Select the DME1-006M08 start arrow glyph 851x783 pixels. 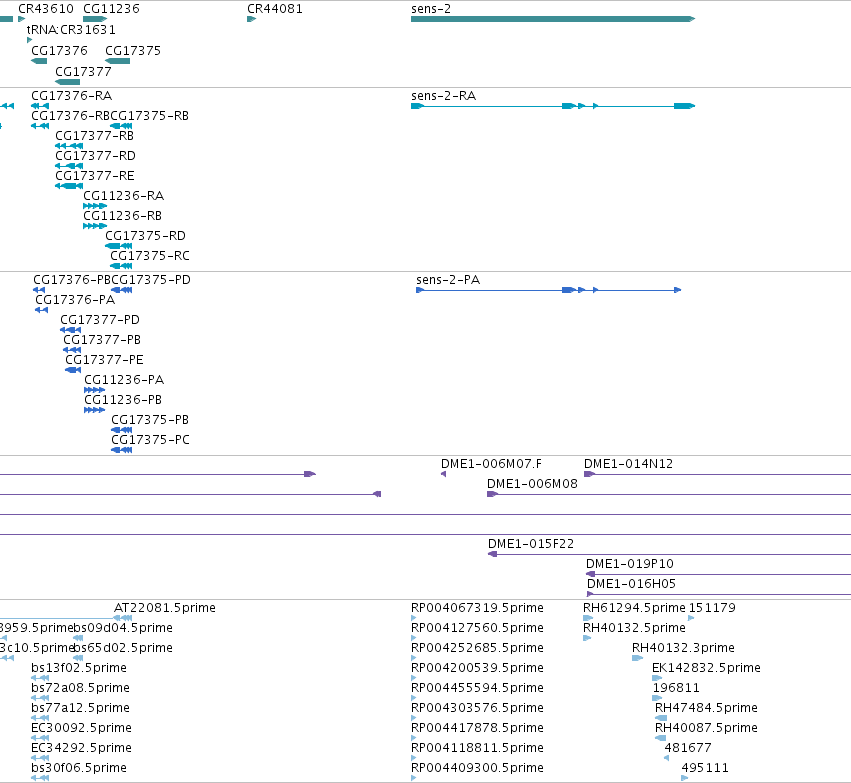point(492,494)
